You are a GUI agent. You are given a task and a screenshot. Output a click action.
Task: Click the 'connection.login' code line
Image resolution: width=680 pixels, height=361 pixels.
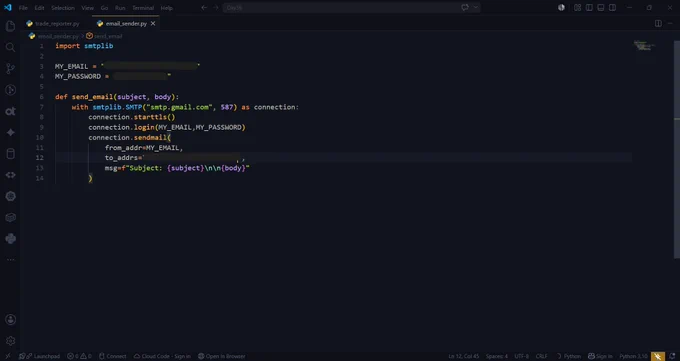pos(167,127)
